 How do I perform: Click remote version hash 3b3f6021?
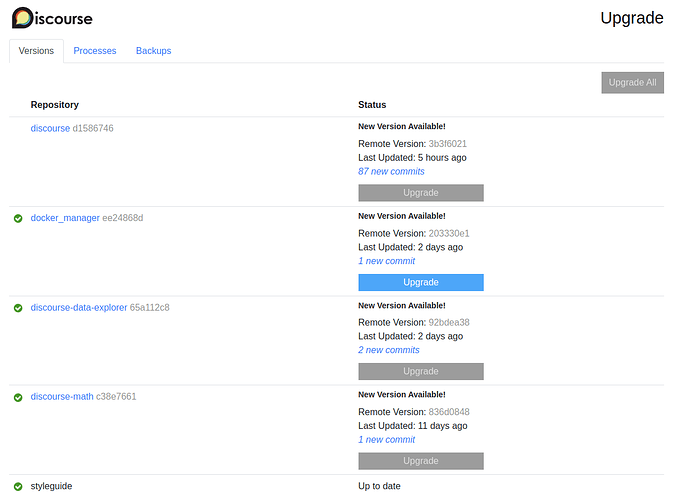click(x=448, y=144)
